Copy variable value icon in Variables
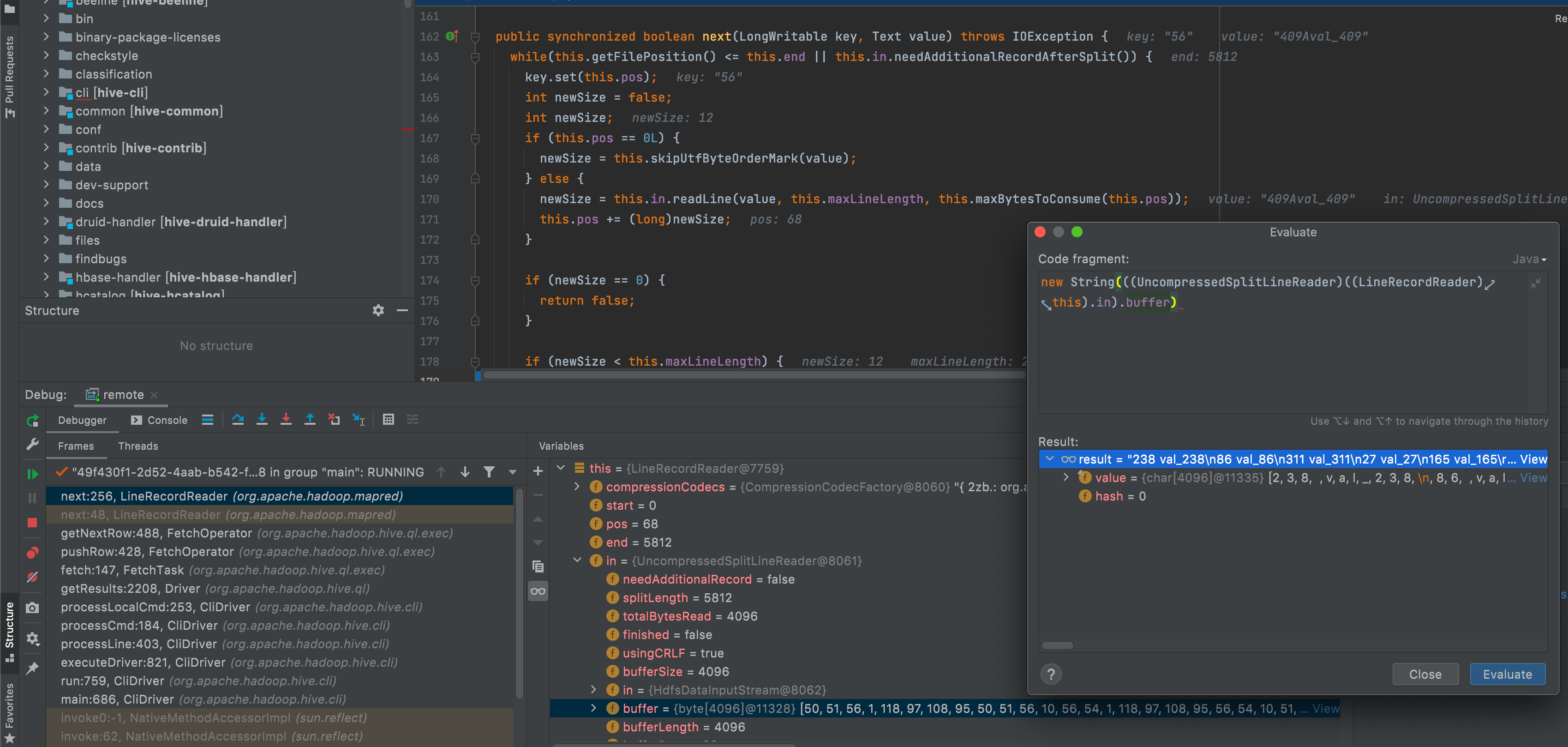Screen dimensions: 1568x747 pyautogui.click(x=538, y=566)
